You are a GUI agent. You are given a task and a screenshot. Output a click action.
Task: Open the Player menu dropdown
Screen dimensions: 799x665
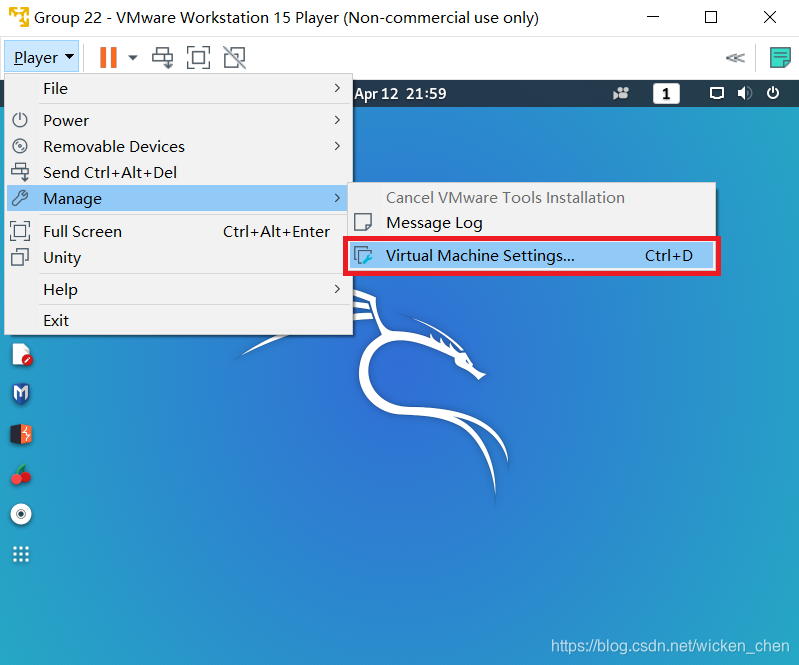point(42,57)
